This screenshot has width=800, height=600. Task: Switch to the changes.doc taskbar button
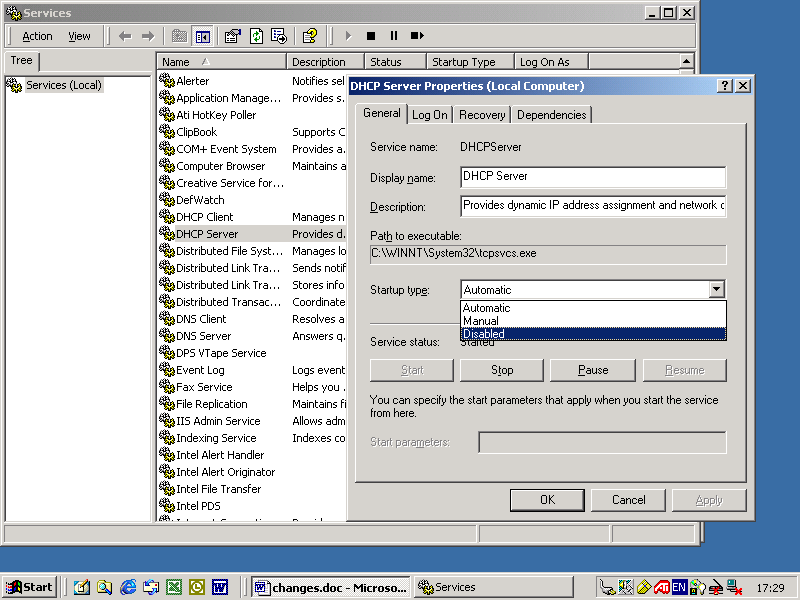[x=332, y=587]
